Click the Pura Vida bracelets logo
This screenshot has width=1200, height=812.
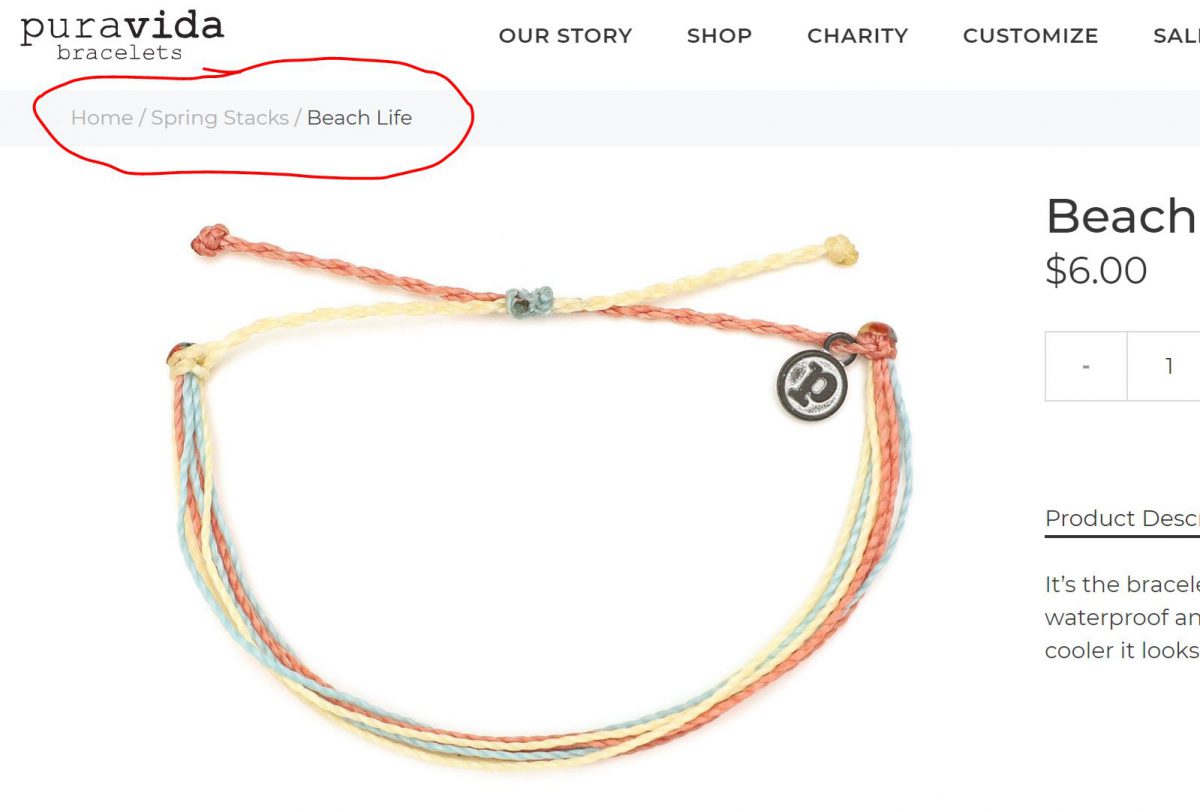click(121, 36)
